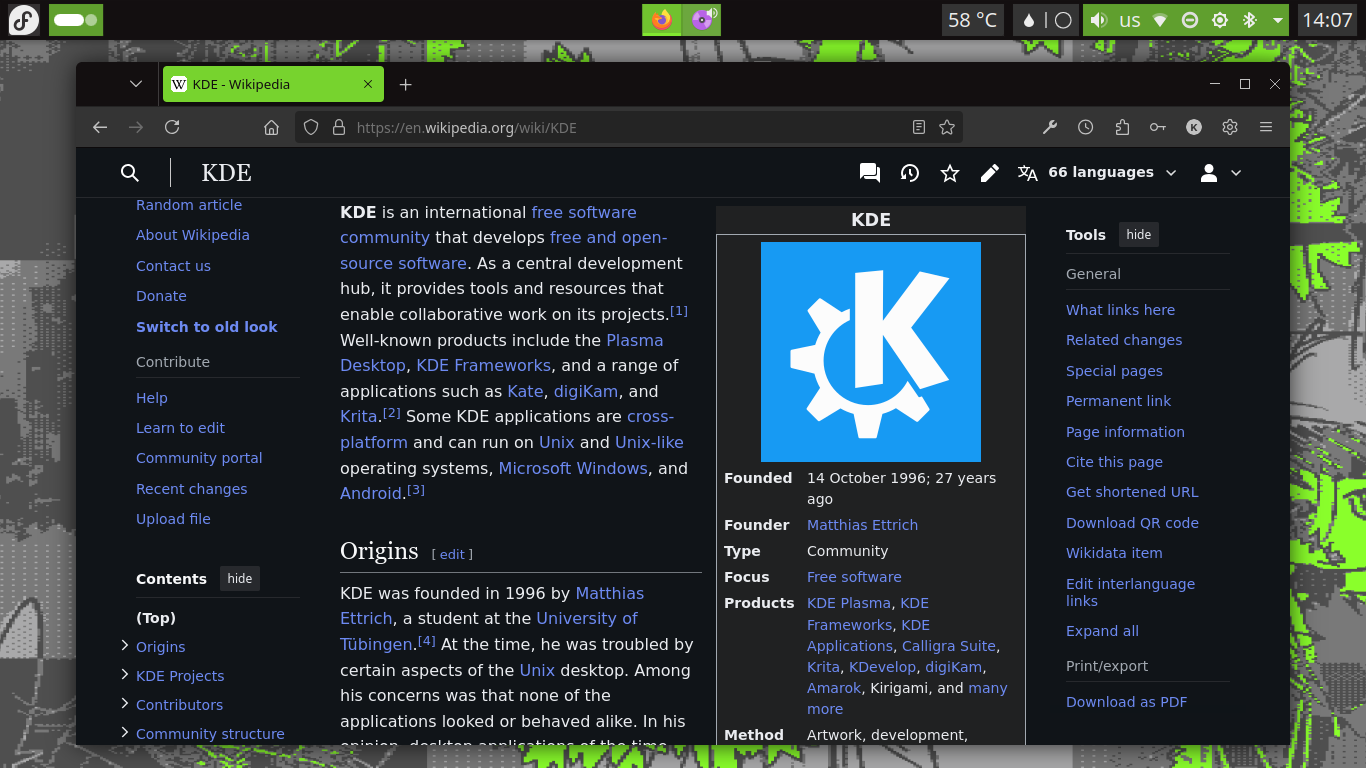View page history via clock icon
Image resolution: width=1366 pixels, height=768 pixels.
pos(909,172)
